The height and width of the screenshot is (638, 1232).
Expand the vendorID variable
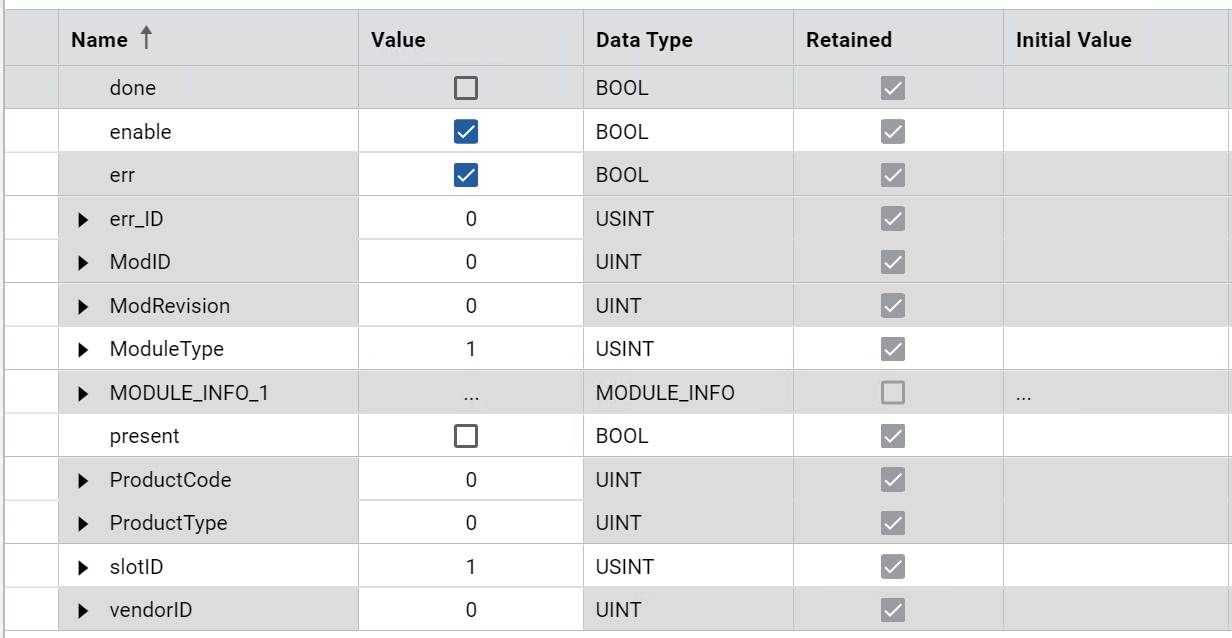84,611
